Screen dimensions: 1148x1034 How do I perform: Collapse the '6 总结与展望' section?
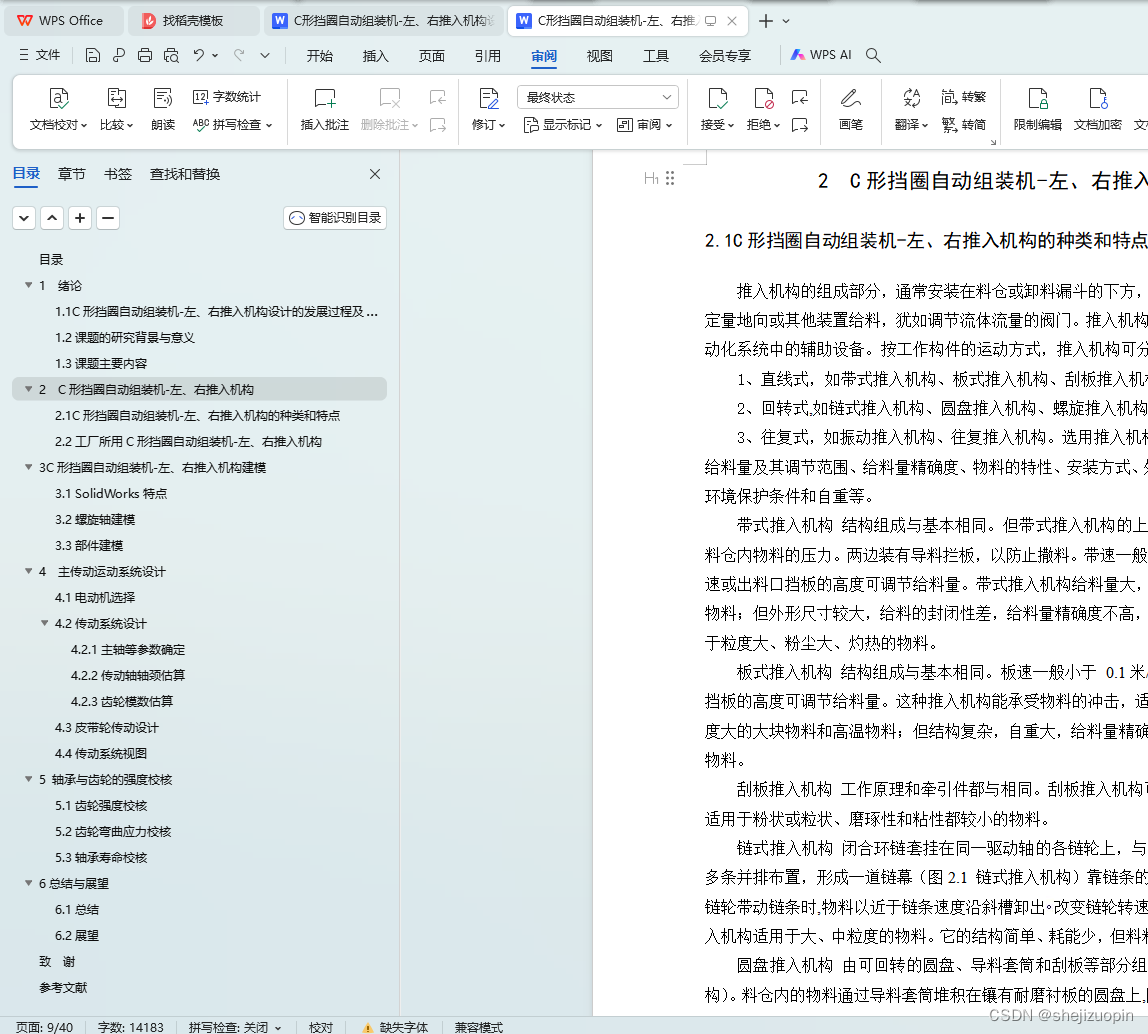coord(29,883)
